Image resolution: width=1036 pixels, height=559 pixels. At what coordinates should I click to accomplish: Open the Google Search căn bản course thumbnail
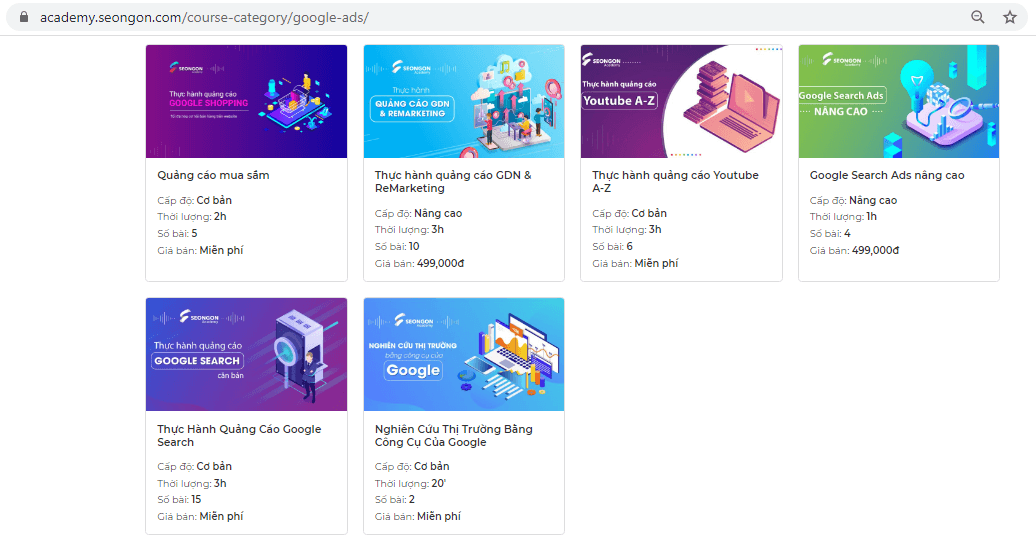click(x=246, y=354)
